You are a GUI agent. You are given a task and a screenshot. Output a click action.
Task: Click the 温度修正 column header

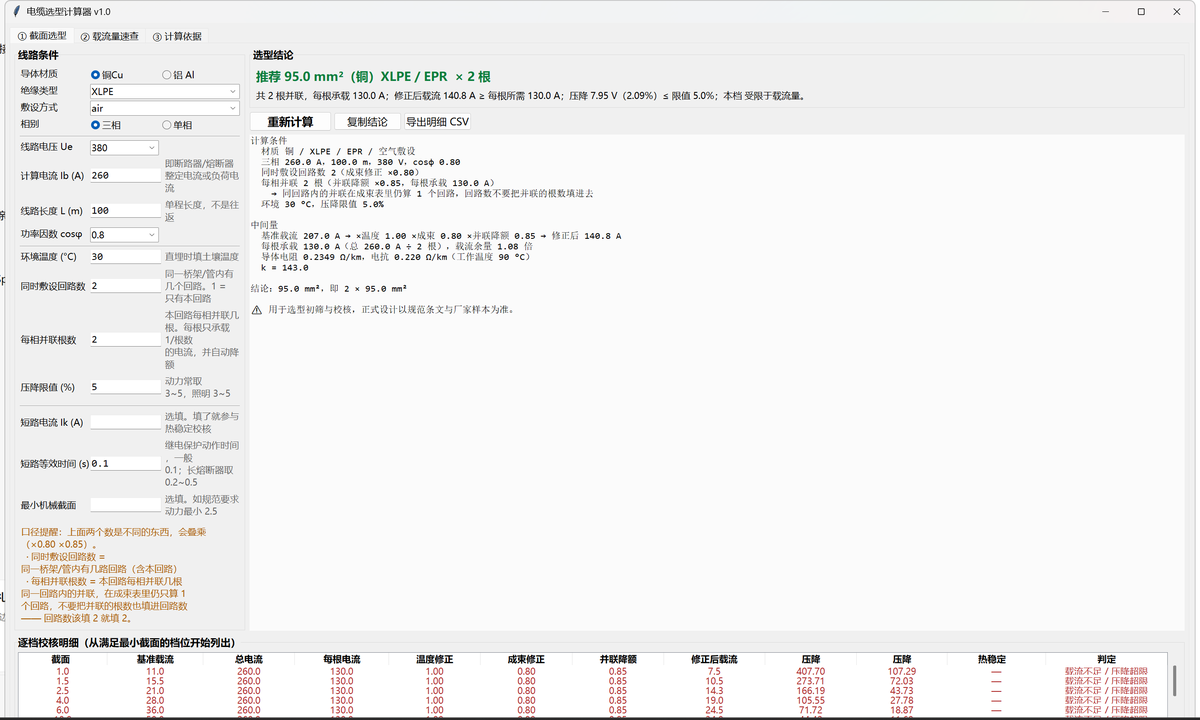[434, 659]
